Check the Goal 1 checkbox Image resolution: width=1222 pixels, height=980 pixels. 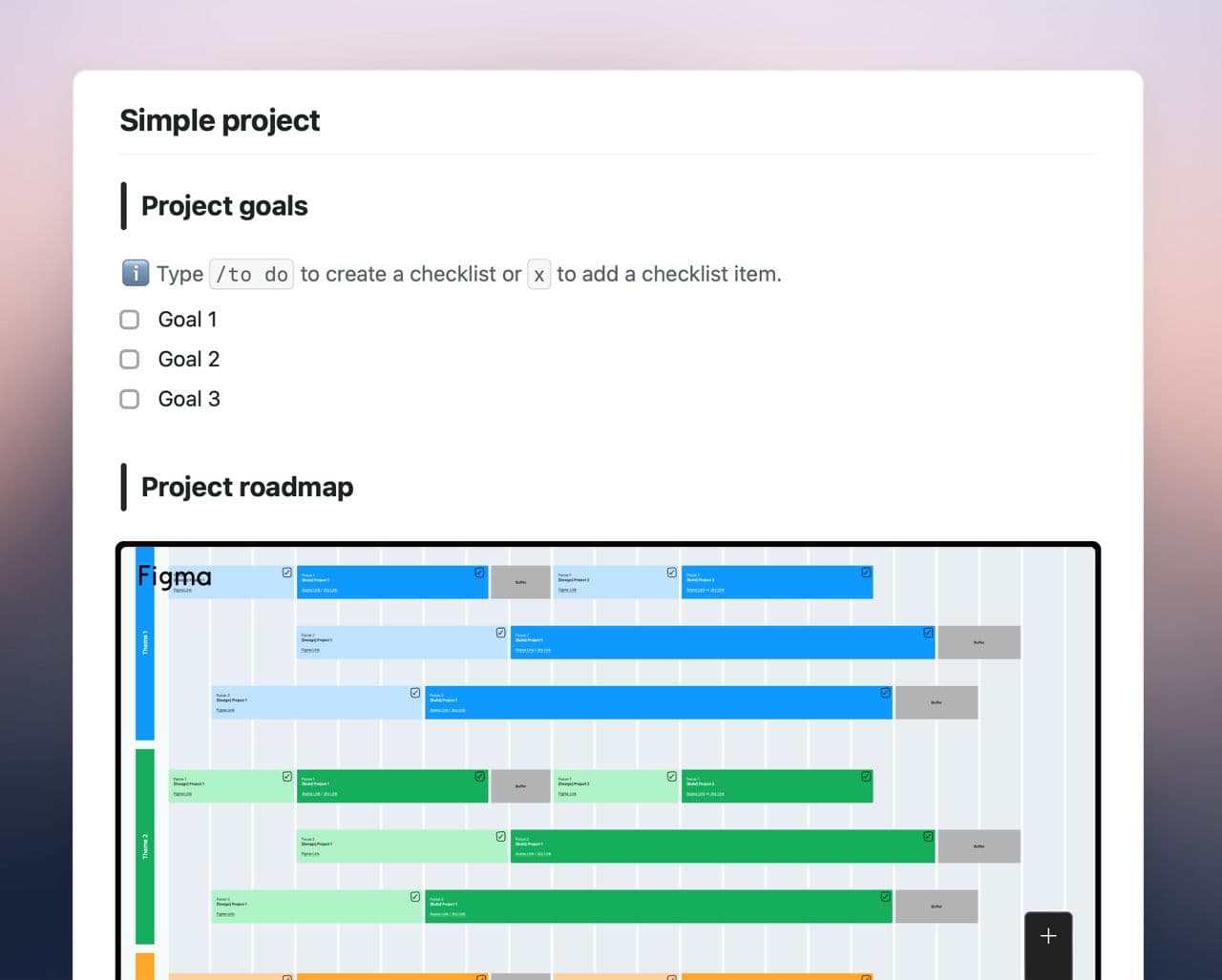[x=130, y=320]
